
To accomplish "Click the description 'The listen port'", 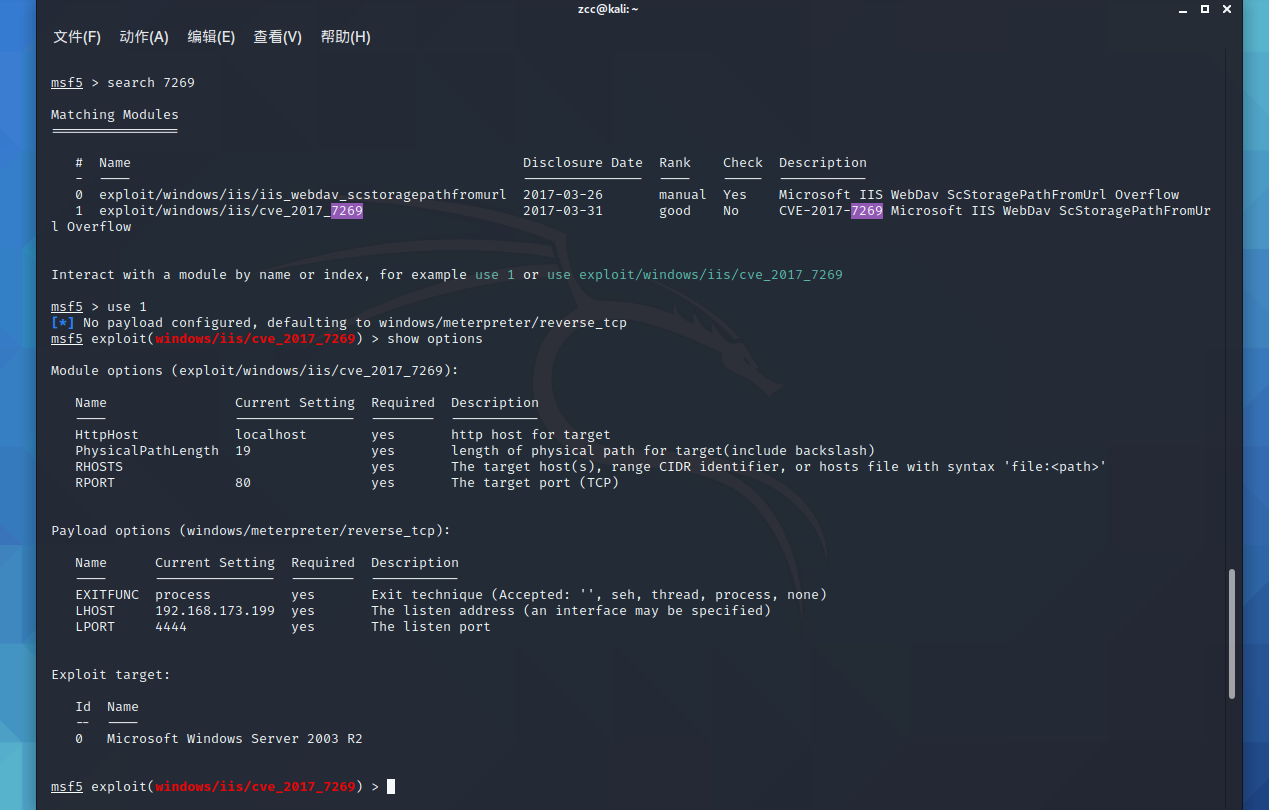I will coord(431,627).
